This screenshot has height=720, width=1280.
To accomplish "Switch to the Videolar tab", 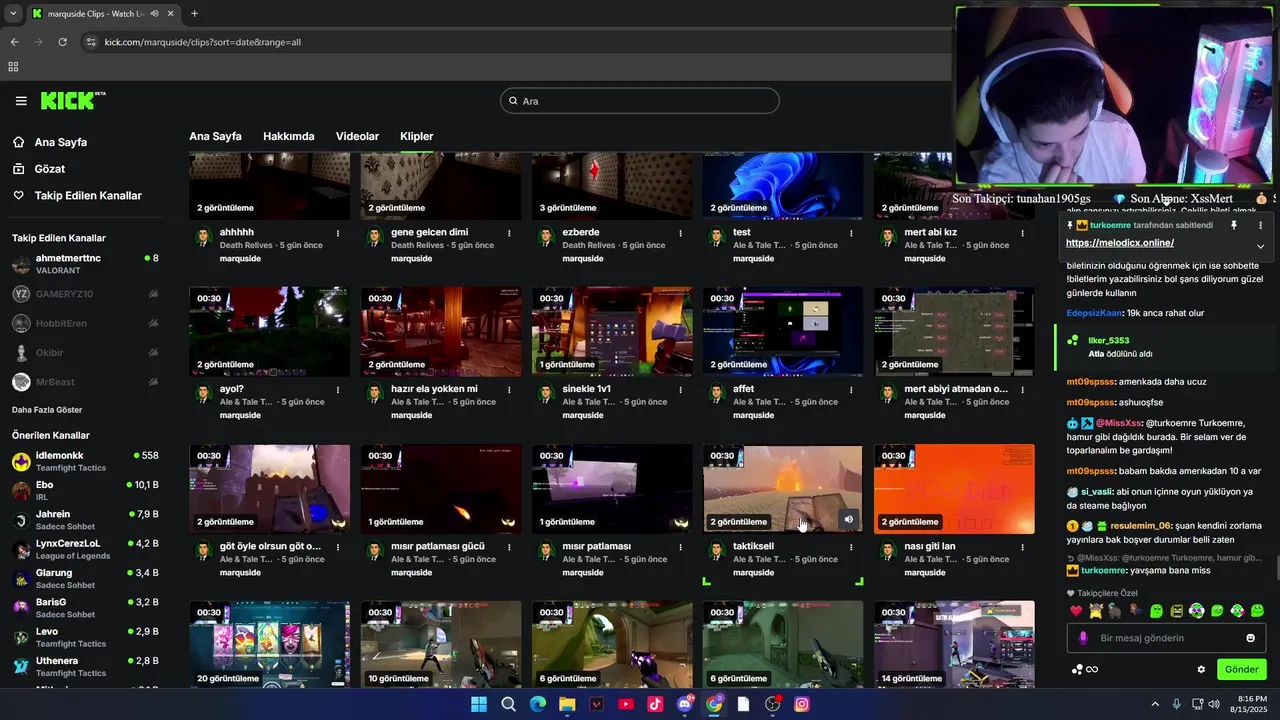I will [x=357, y=136].
